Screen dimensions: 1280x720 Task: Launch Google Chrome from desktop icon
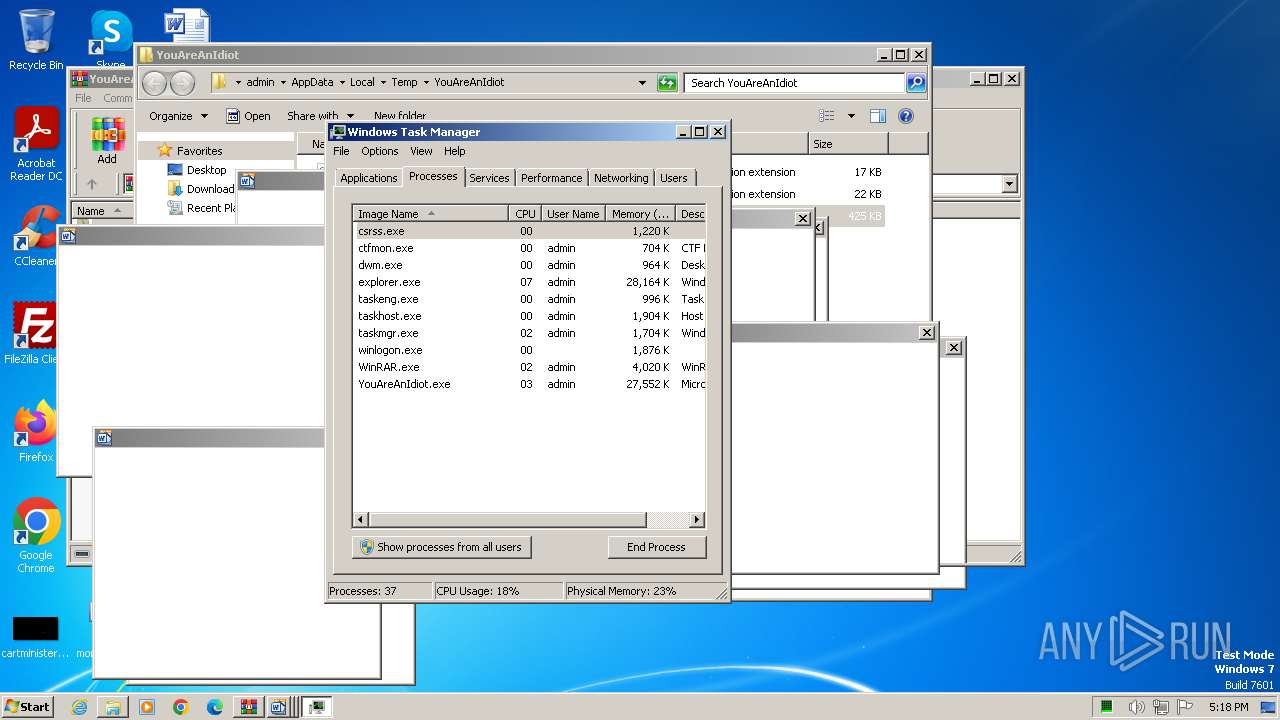36,536
